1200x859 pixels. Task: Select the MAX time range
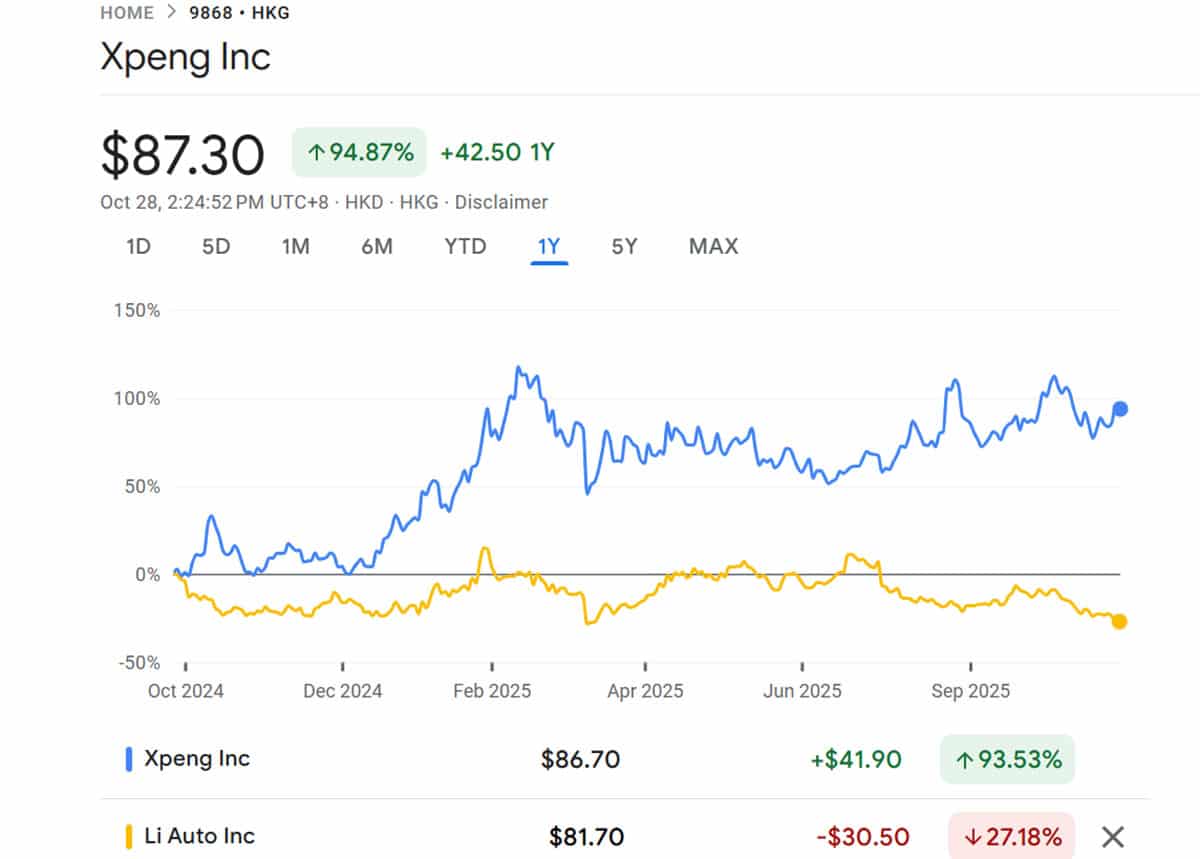(x=713, y=246)
